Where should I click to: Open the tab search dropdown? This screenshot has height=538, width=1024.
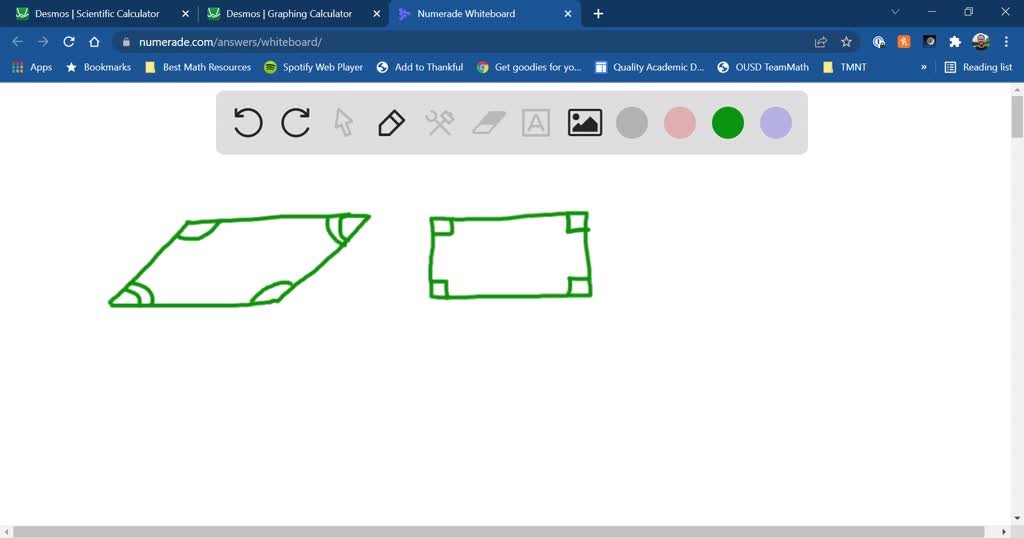click(895, 12)
